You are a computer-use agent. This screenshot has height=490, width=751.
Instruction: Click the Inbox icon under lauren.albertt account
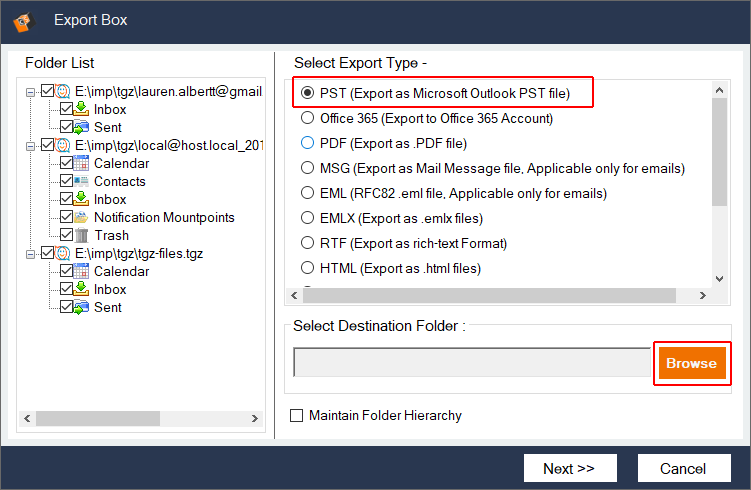(83, 109)
